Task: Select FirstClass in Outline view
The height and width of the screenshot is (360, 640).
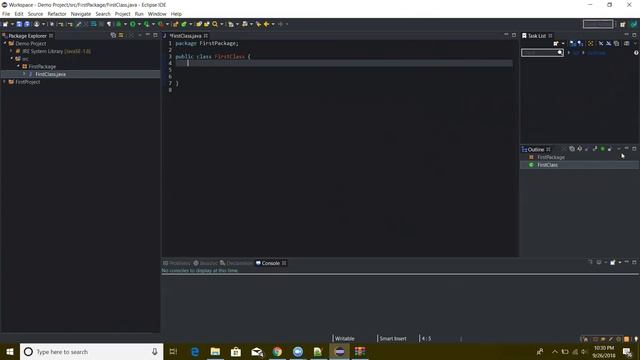Action: point(547,165)
